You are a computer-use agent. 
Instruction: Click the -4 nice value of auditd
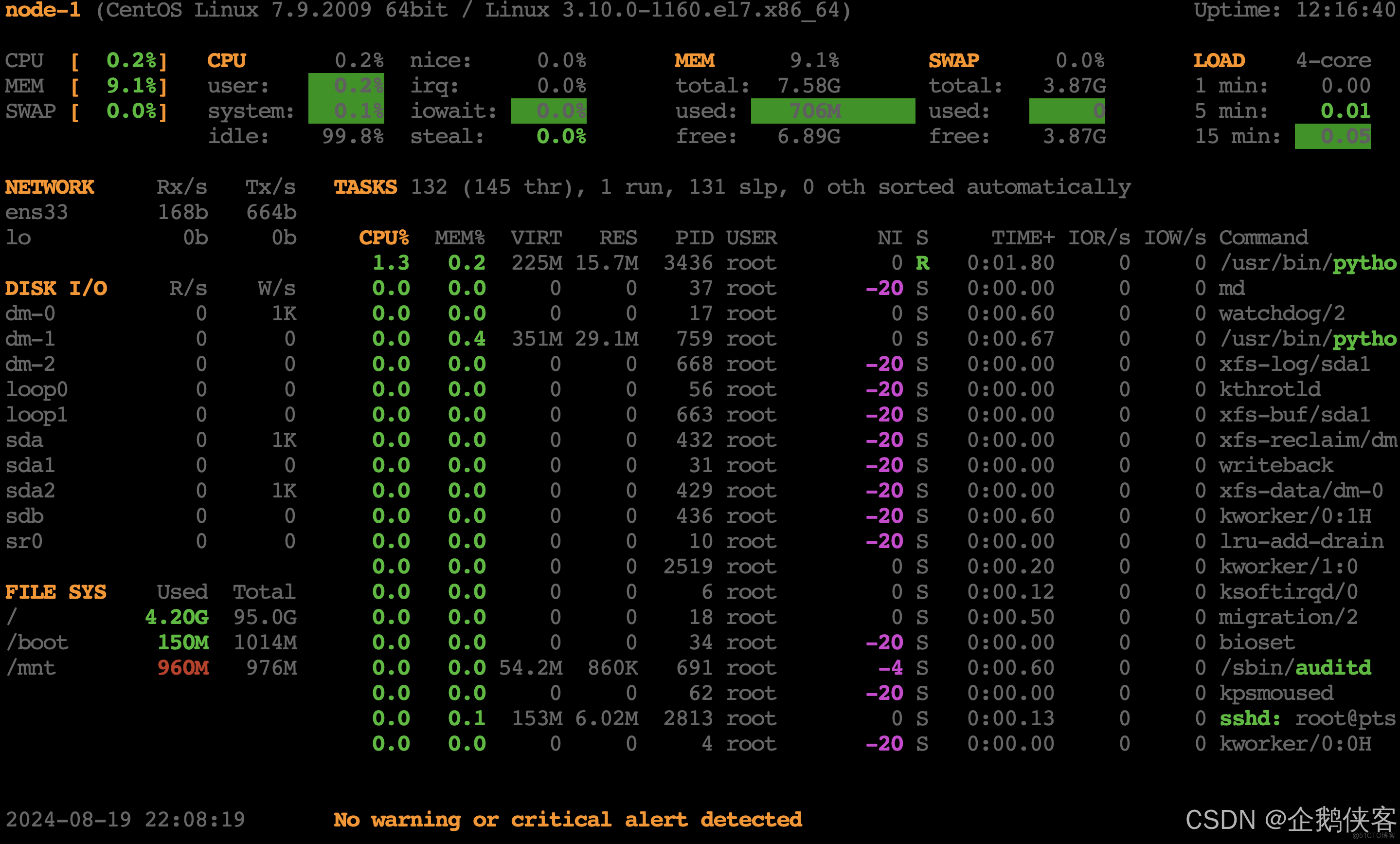coord(891,668)
